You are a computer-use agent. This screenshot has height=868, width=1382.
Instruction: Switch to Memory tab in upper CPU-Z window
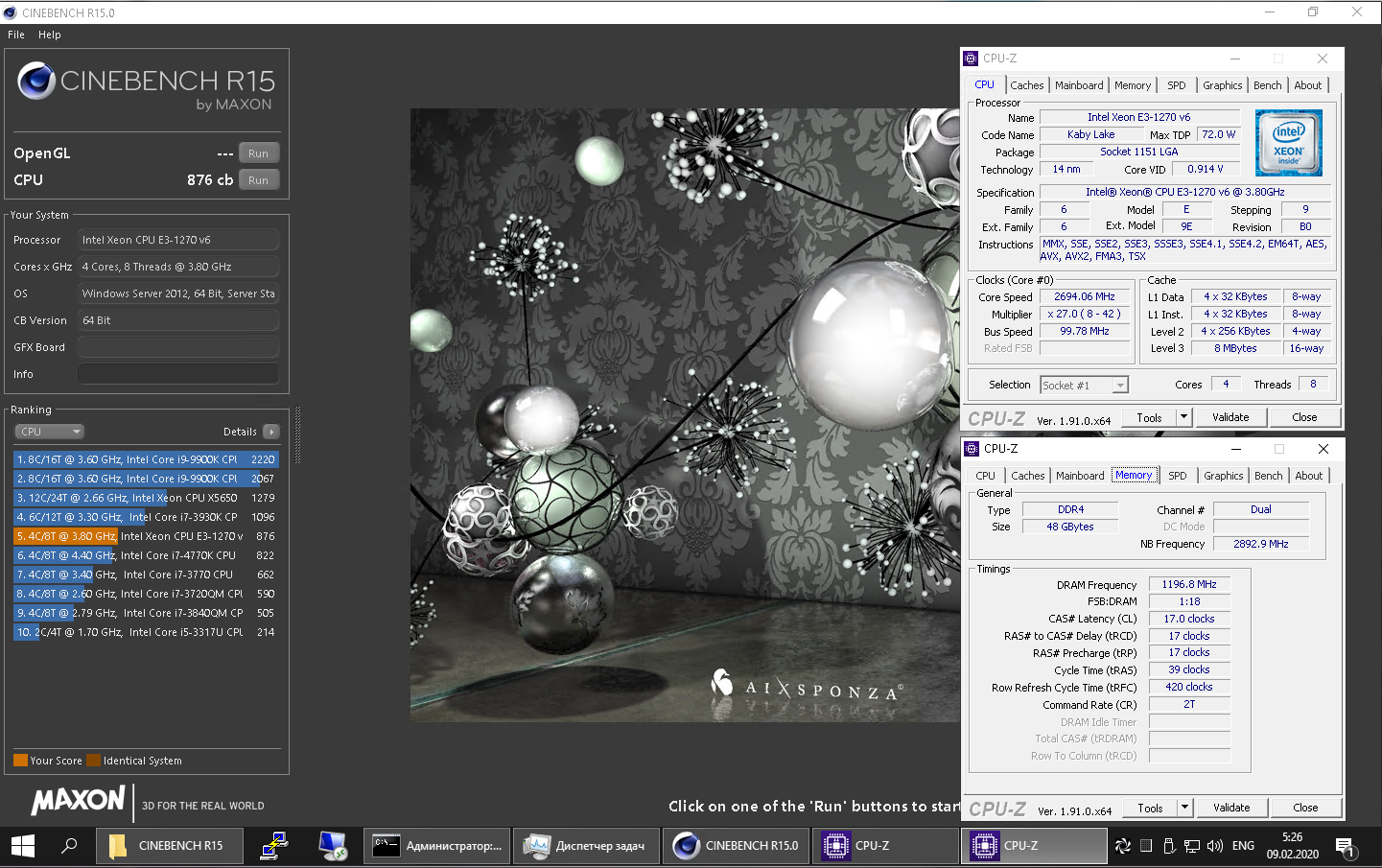coord(1133,85)
